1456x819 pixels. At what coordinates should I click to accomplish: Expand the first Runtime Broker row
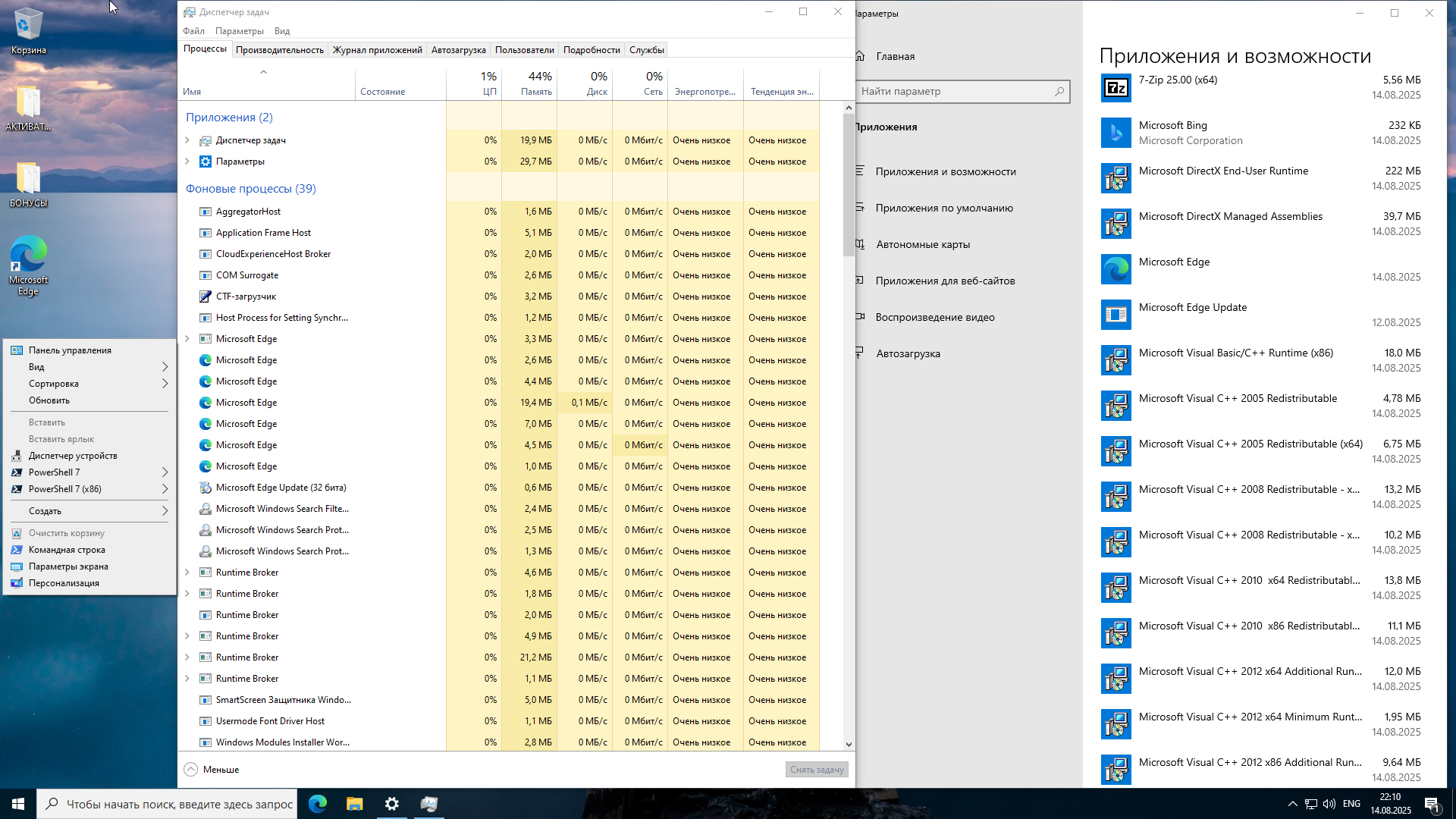pyautogui.click(x=187, y=573)
